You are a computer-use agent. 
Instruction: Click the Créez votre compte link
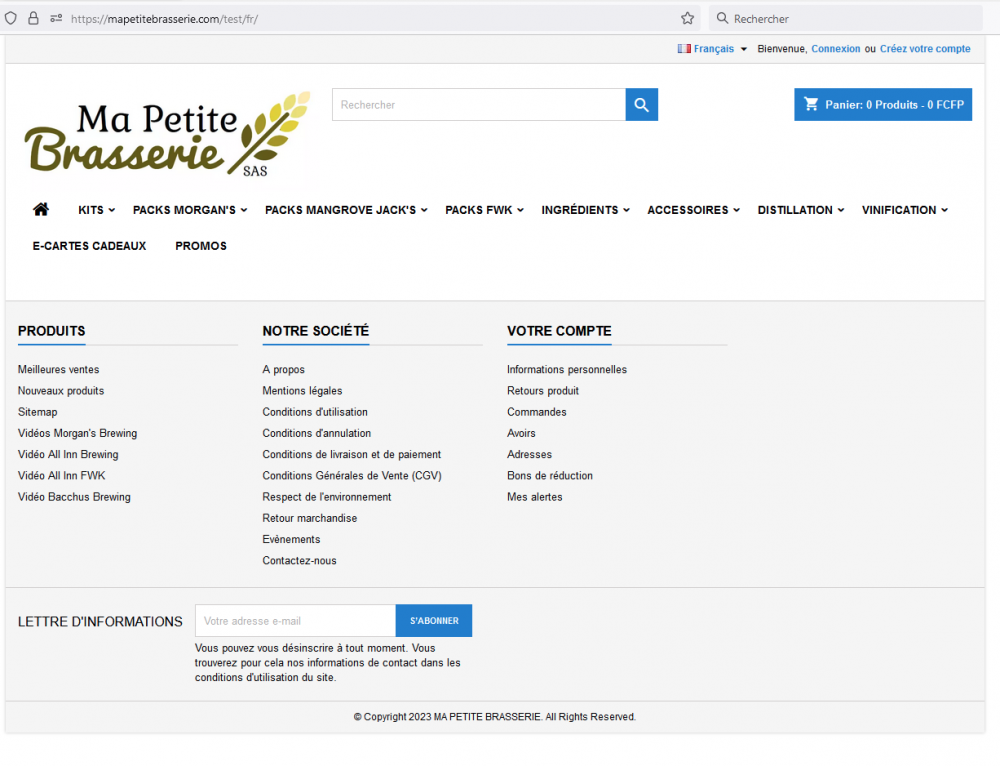click(925, 48)
